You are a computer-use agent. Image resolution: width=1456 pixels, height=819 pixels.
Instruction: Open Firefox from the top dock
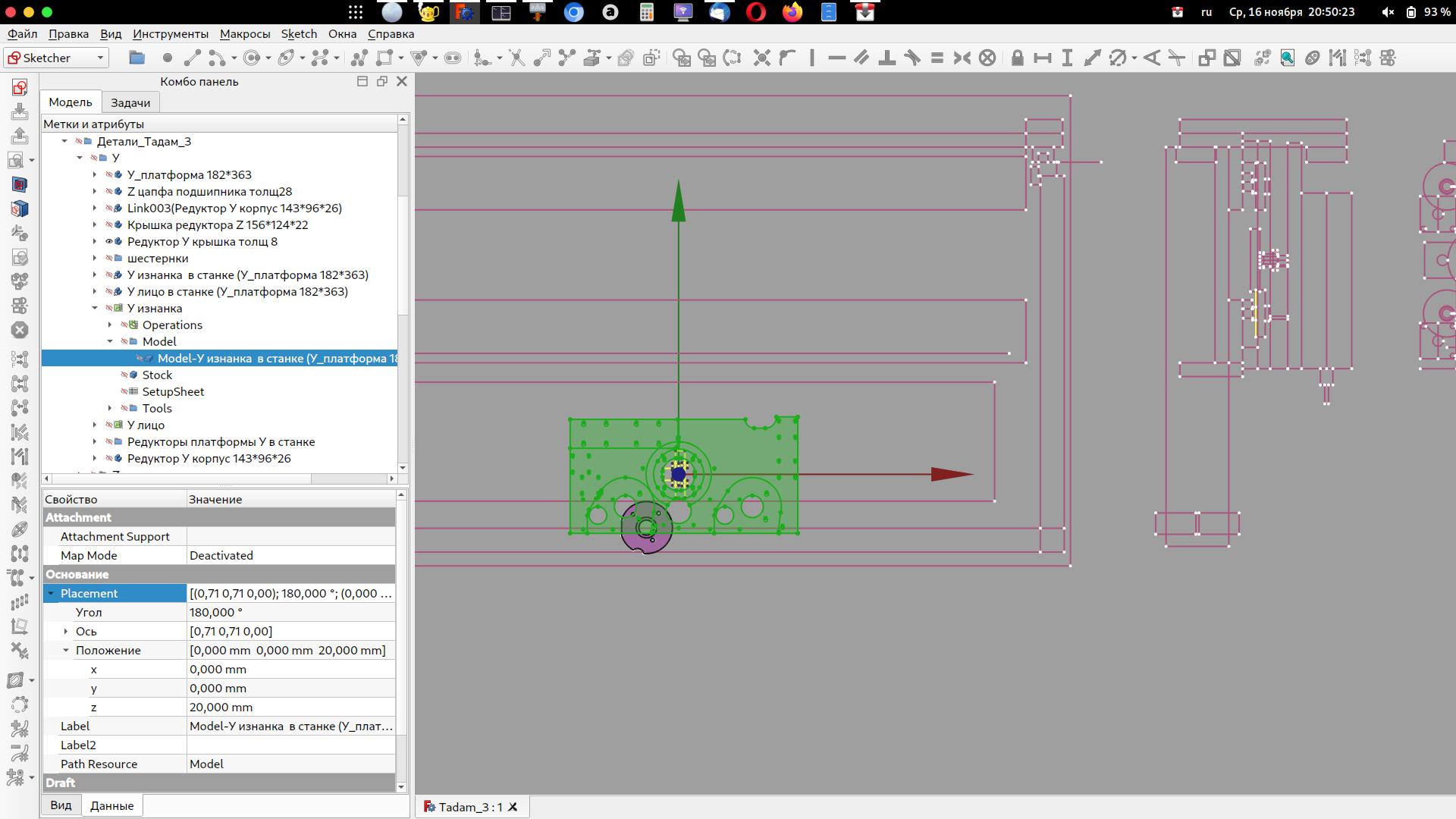pyautogui.click(x=792, y=12)
